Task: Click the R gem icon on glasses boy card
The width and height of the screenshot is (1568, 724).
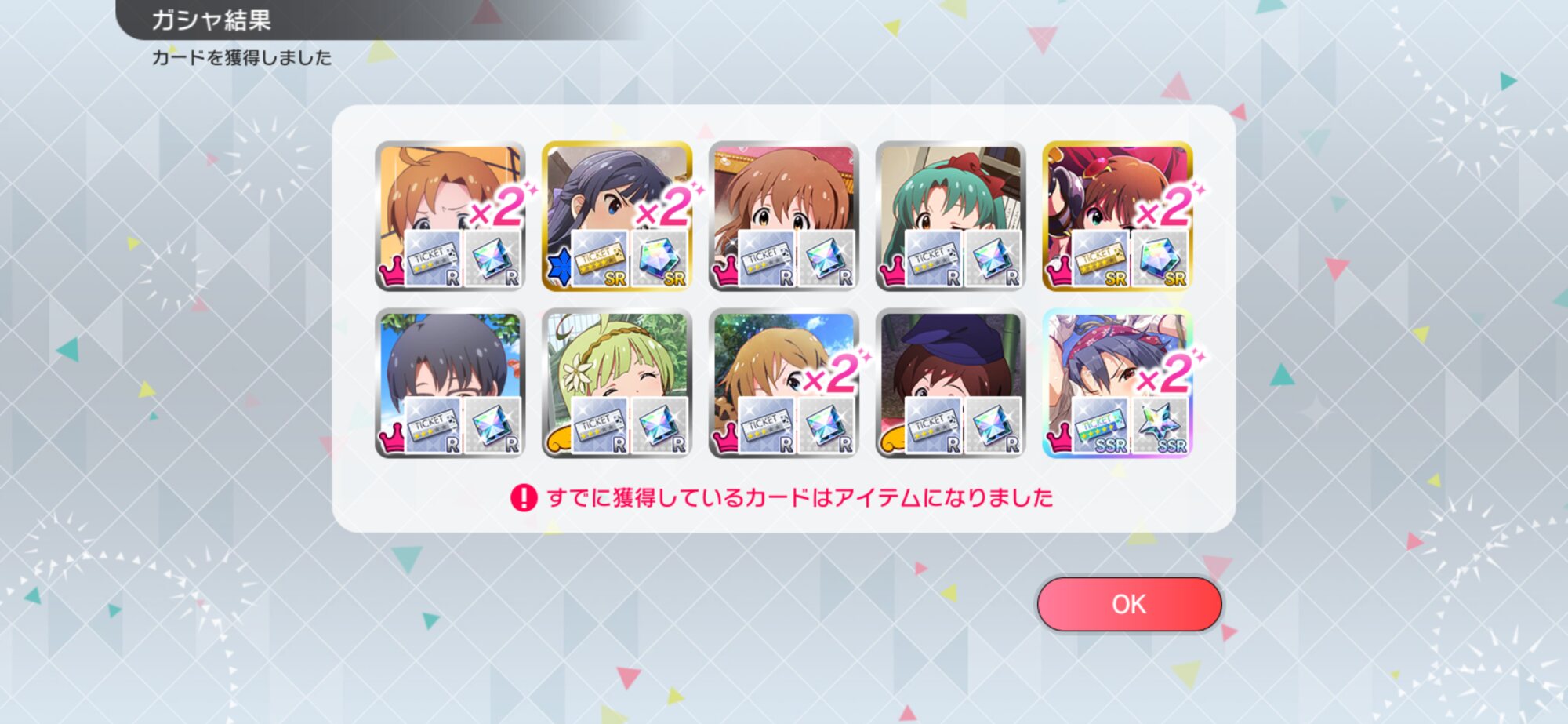Action: pyautogui.click(x=493, y=426)
